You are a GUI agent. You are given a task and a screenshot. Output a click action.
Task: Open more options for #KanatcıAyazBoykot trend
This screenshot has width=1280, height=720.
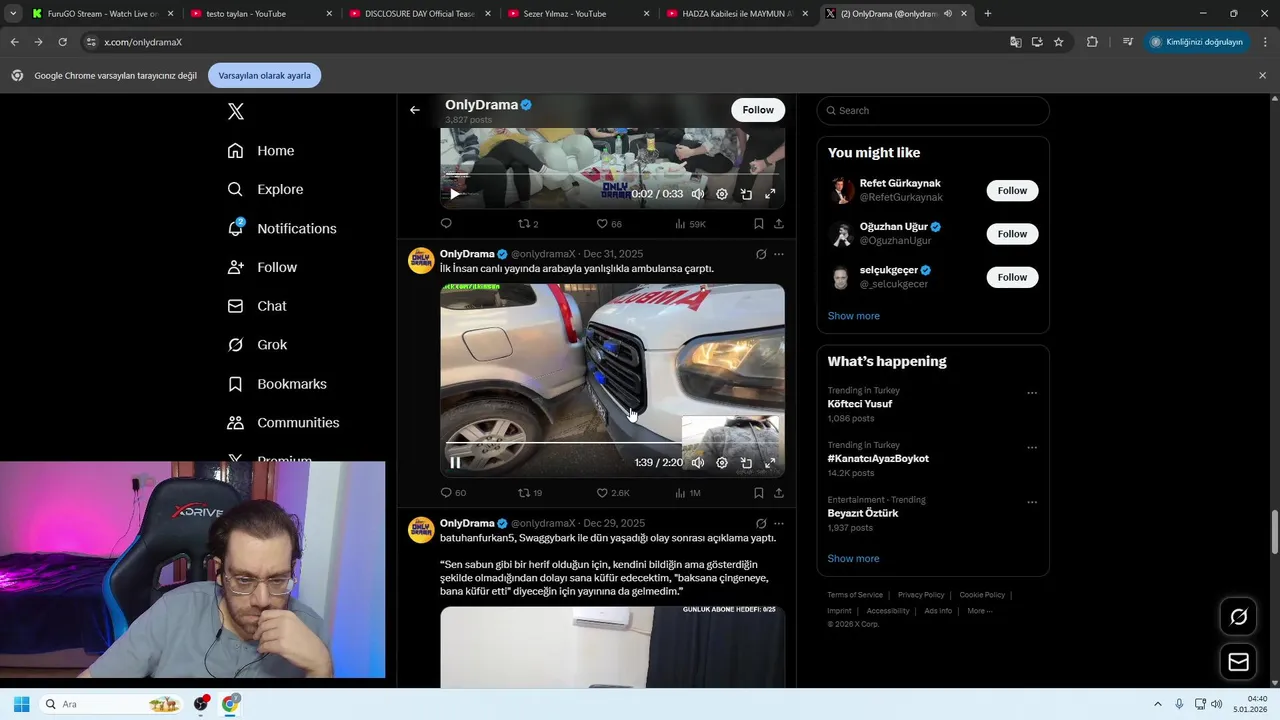1032,448
